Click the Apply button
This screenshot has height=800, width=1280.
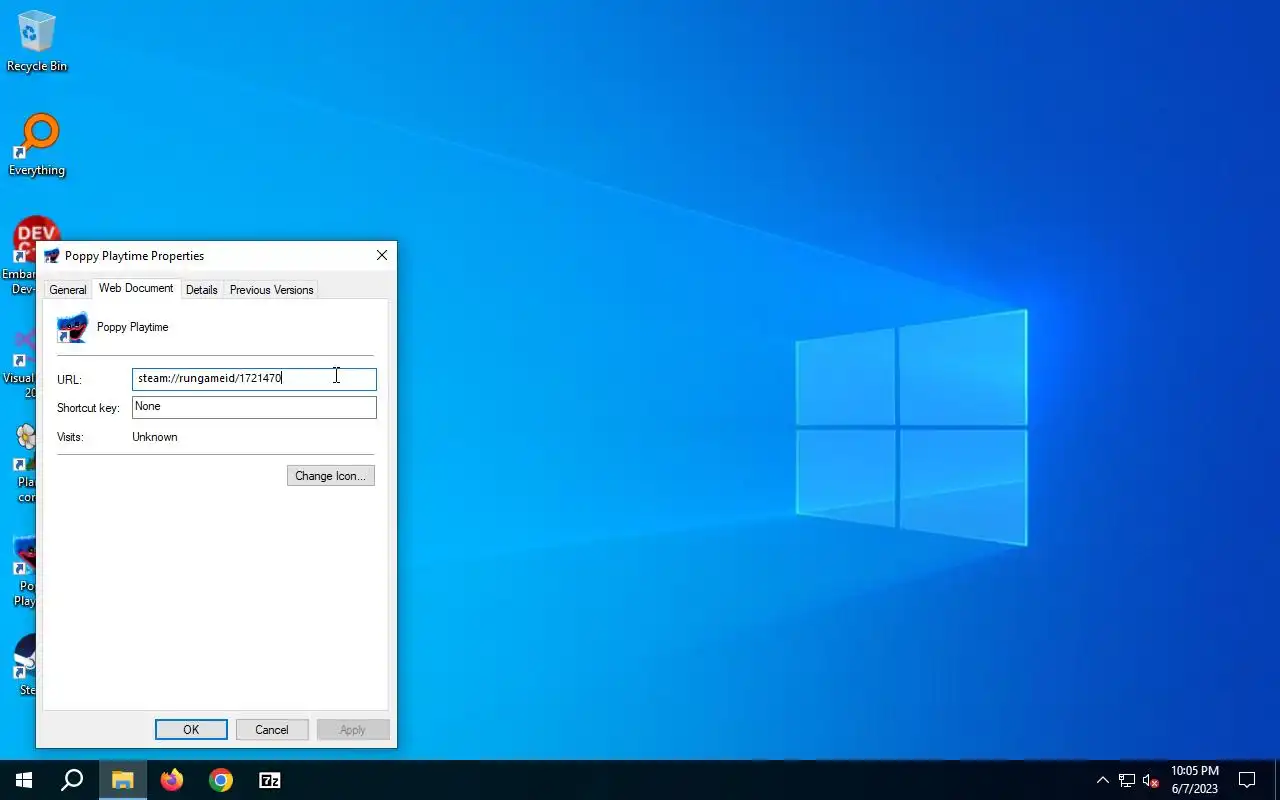pyautogui.click(x=353, y=730)
